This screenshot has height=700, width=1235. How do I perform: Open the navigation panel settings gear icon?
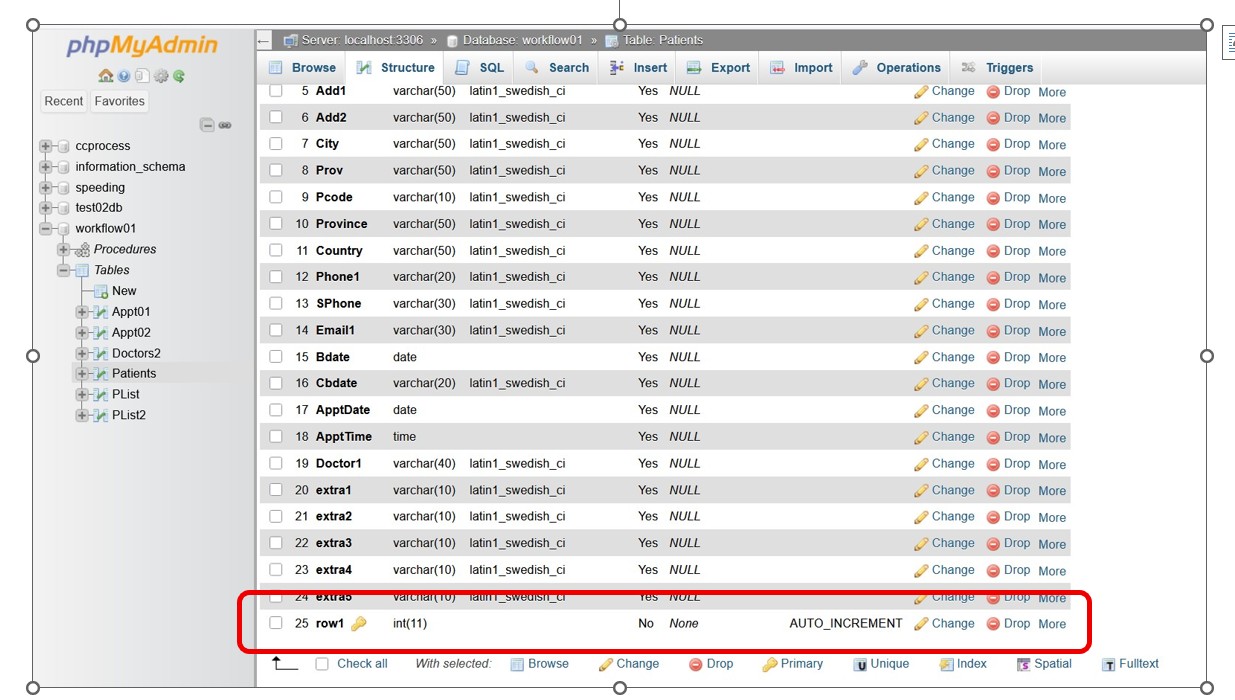click(x=161, y=76)
